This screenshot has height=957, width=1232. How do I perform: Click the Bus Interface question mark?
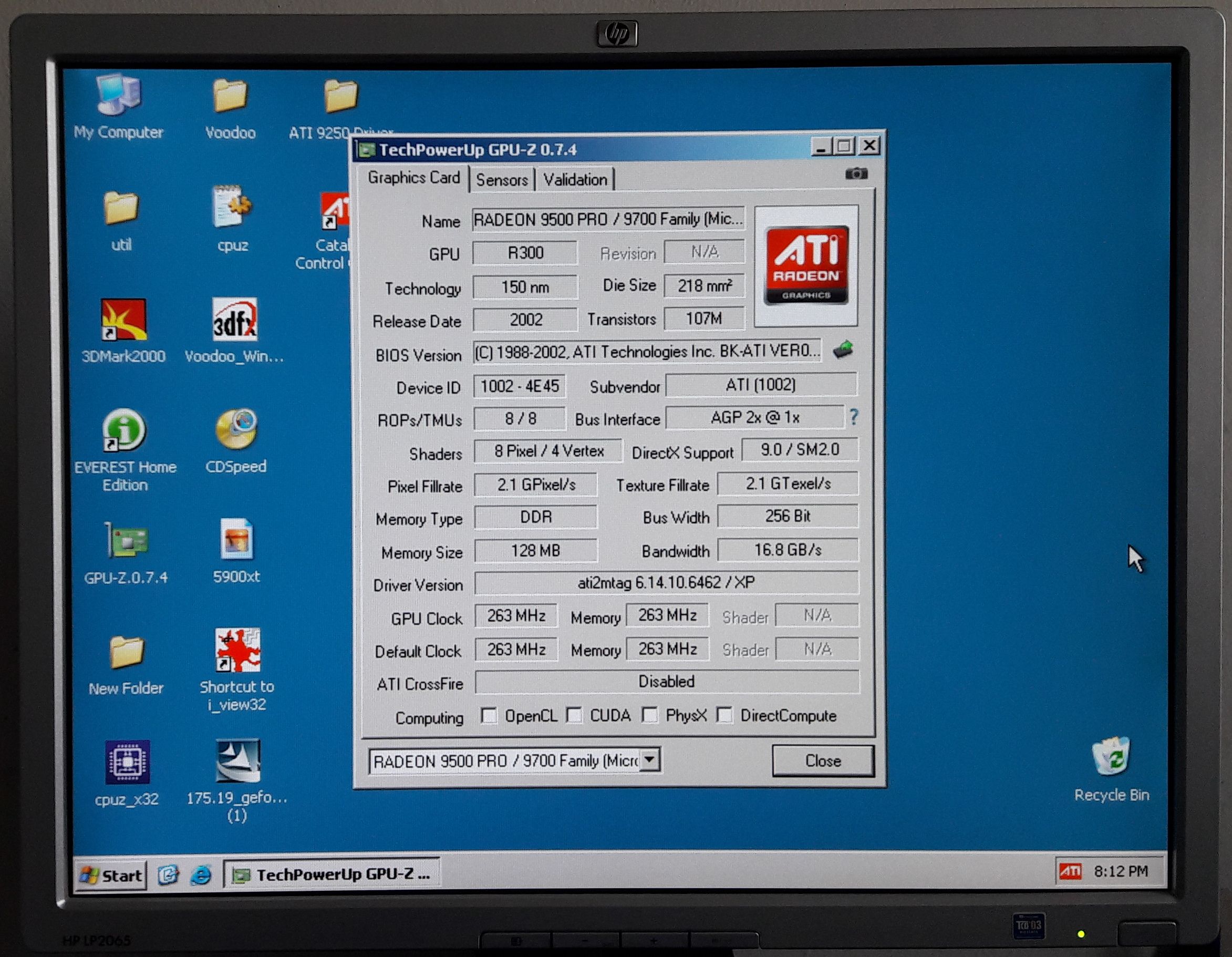click(x=854, y=418)
